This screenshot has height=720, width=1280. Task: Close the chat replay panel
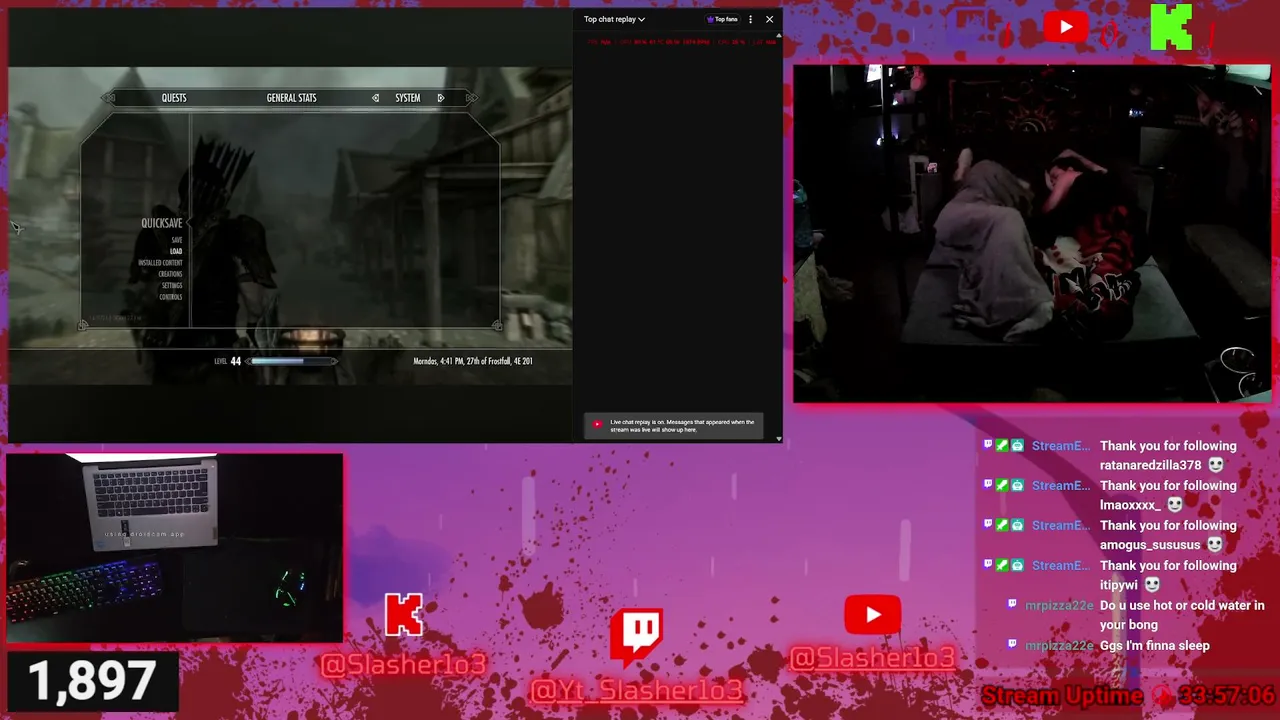pos(769,19)
